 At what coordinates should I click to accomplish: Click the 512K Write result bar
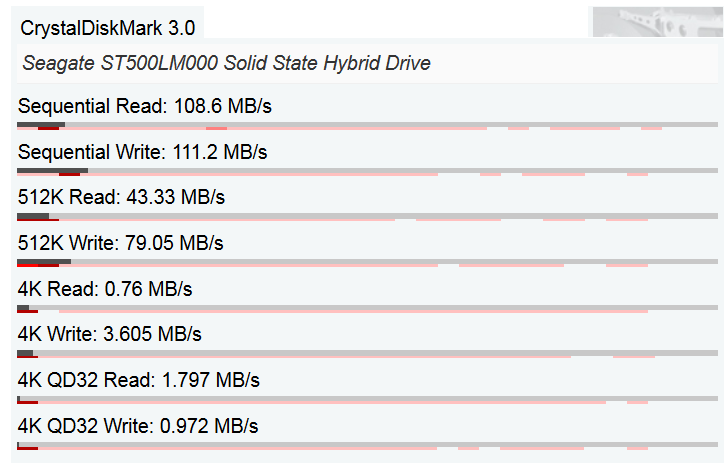click(x=367, y=262)
